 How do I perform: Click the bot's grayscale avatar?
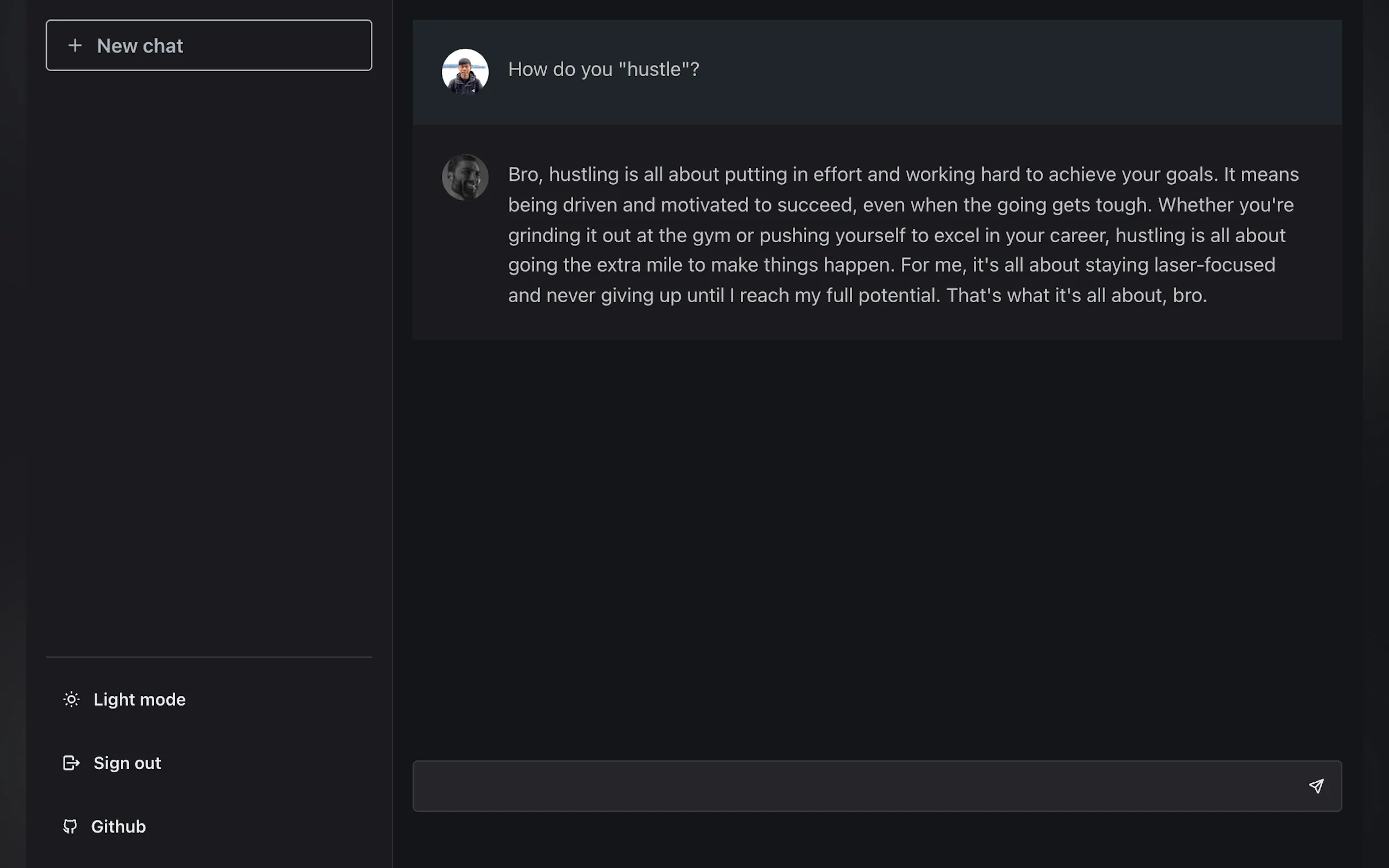click(465, 177)
